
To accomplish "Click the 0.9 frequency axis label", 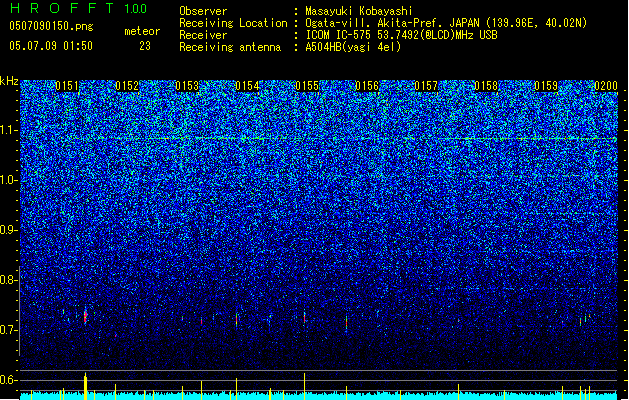I will tap(8, 230).
